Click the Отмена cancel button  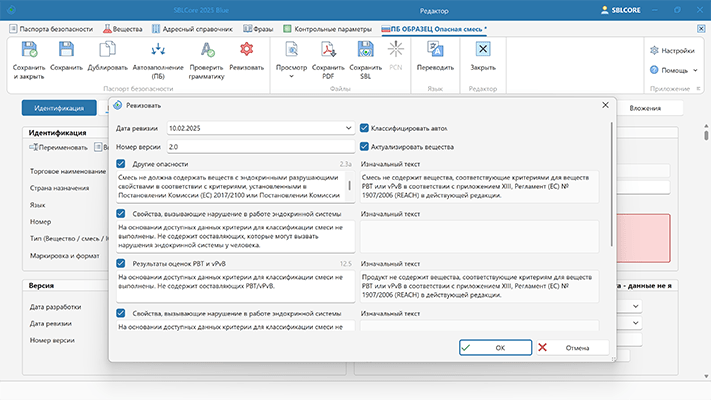tap(573, 347)
